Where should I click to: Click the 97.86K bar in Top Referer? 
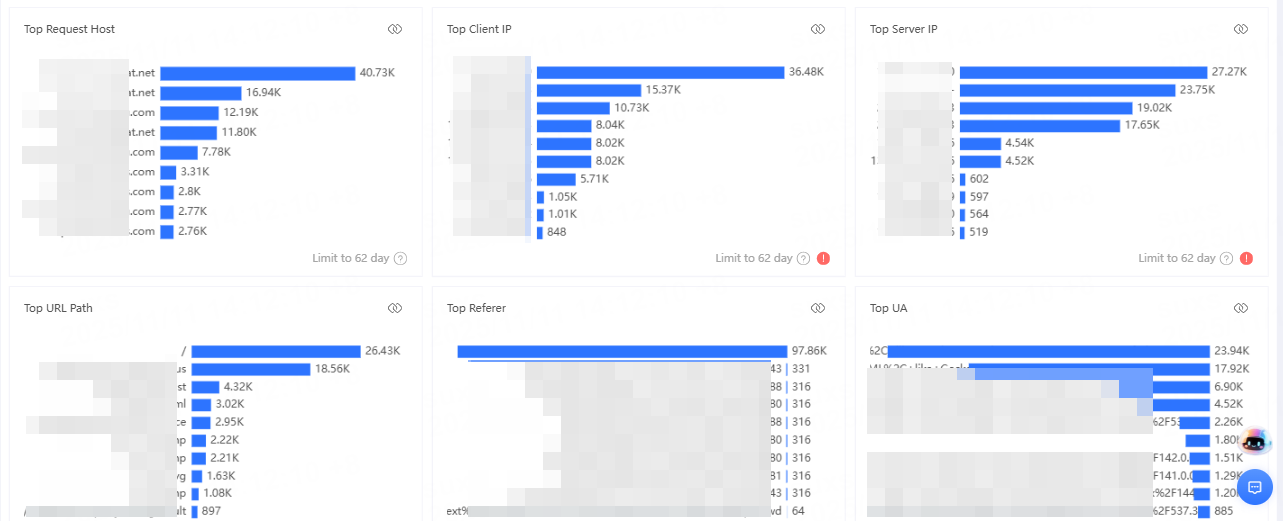click(622, 351)
